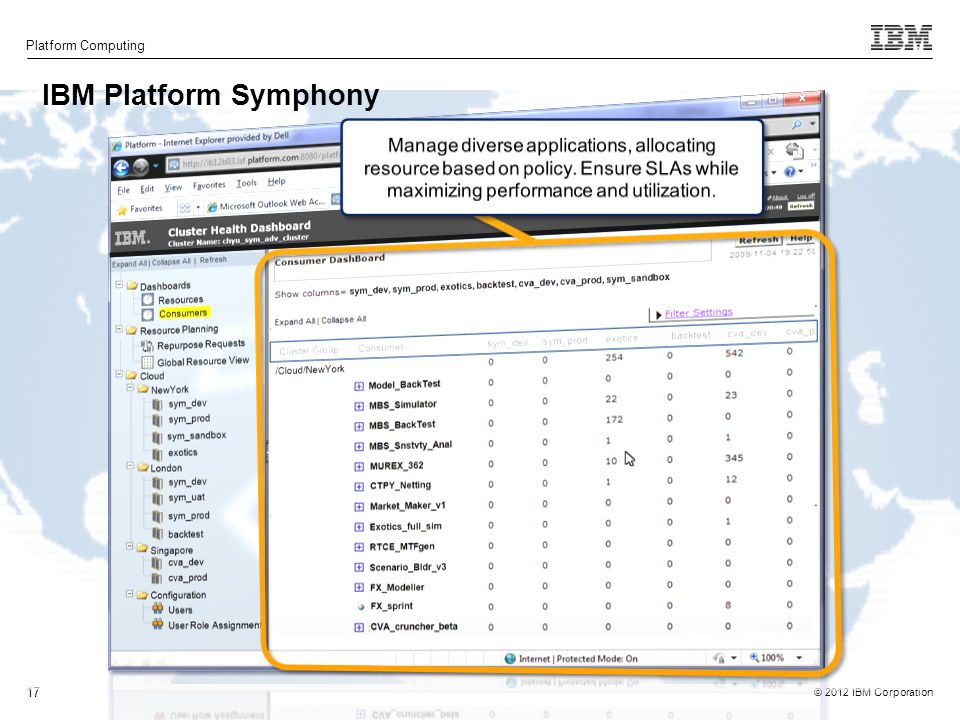Screen dimensions: 960x720
Task: Expand the CVA_cruncher_beta row
Action: [359, 628]
